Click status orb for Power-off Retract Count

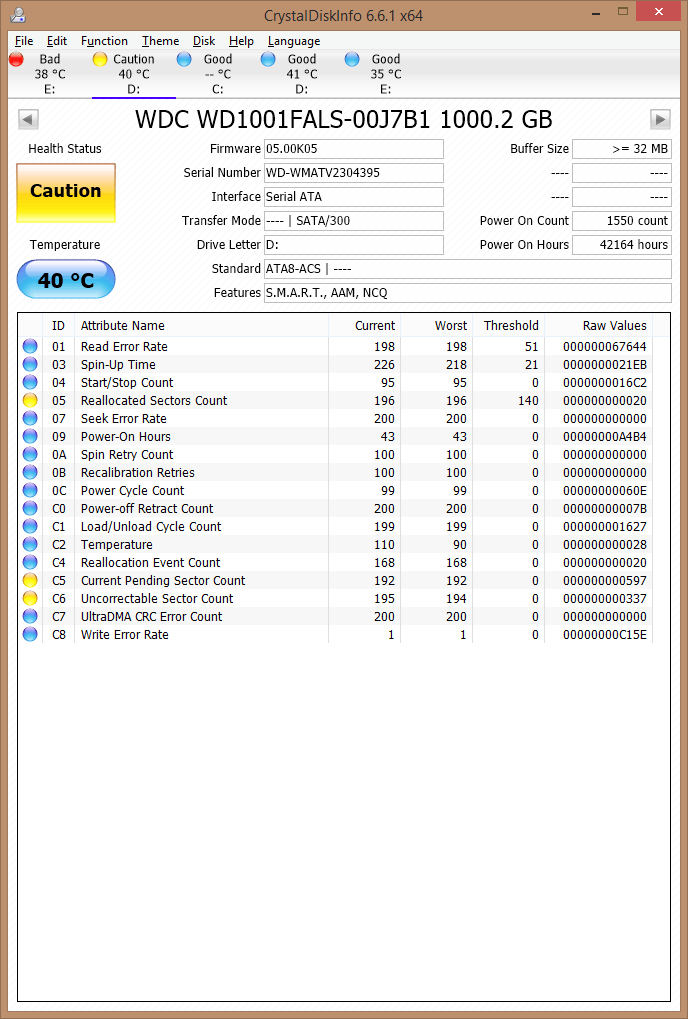(30, 508)
